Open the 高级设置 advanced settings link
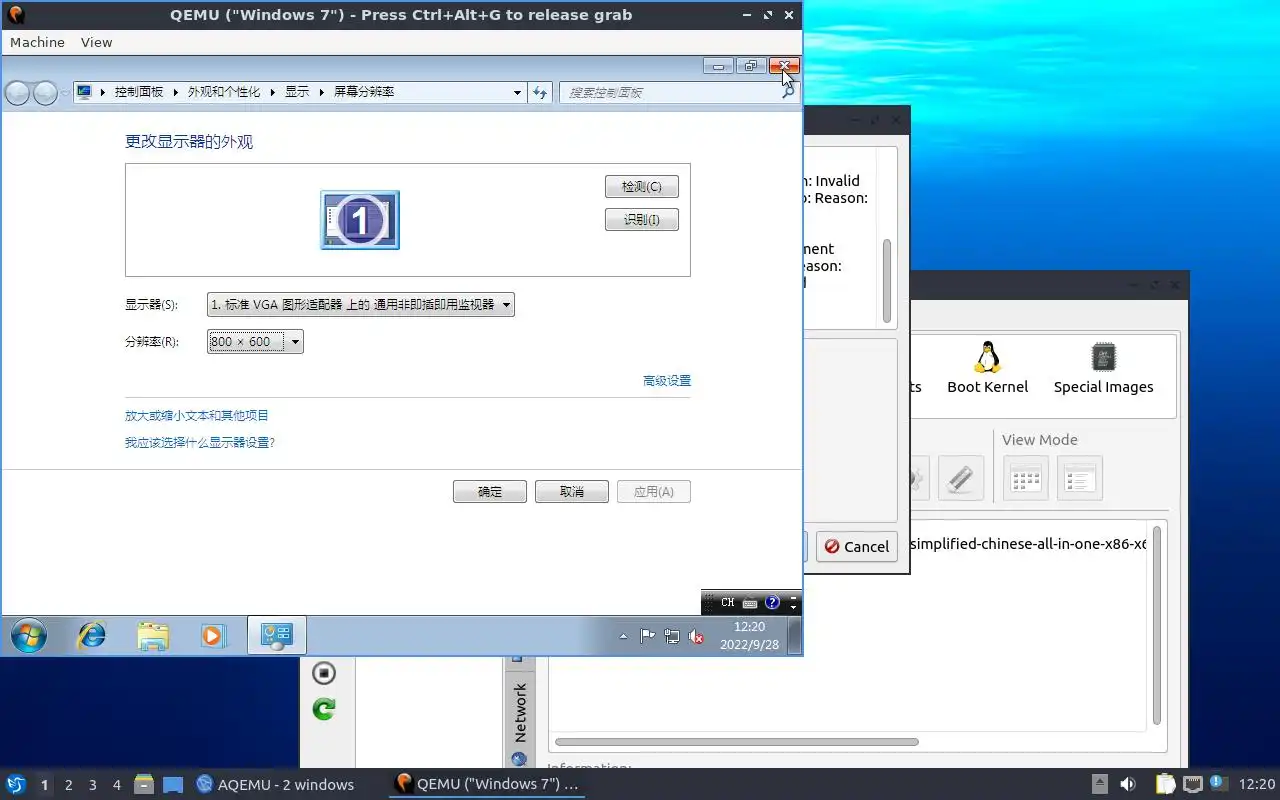Viewport: 1280px width, 800px height. click(x=667, y=381)
